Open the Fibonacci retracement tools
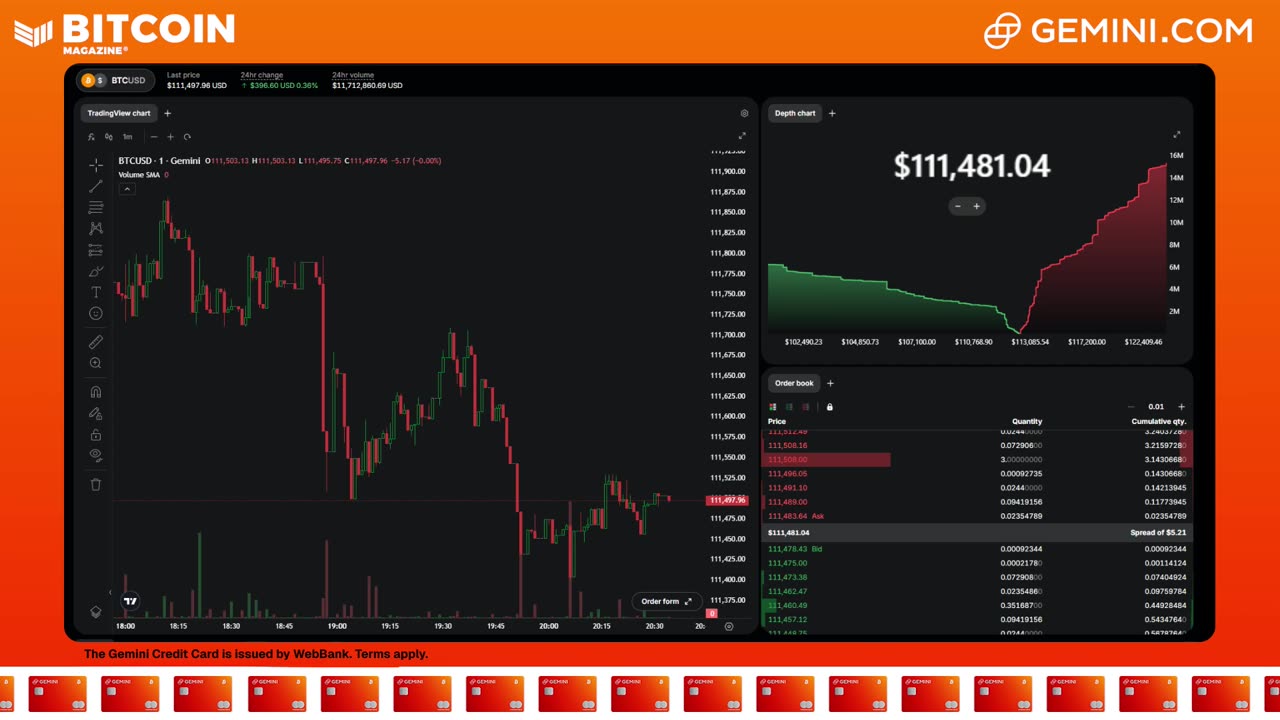 (96, 207)
